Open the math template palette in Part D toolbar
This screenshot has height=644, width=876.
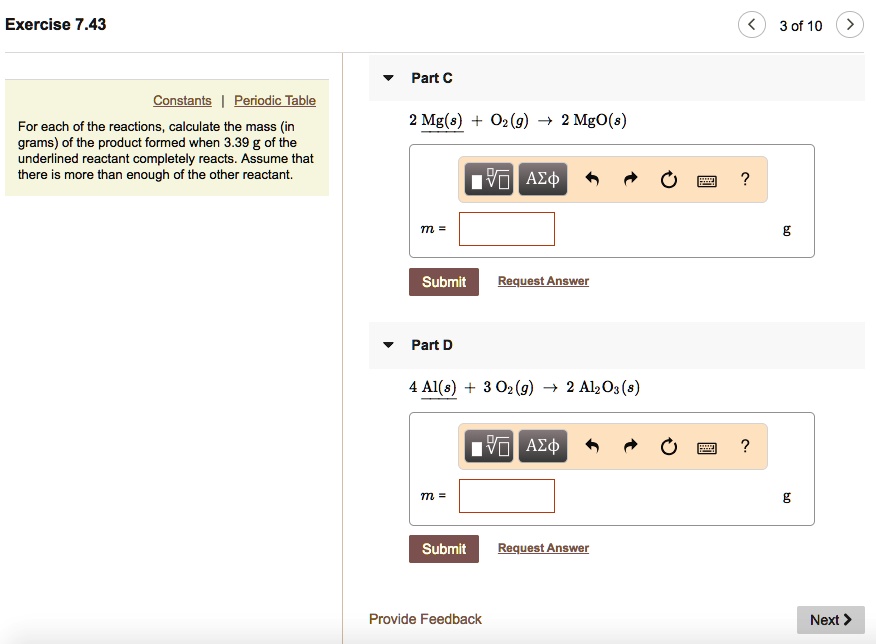tap(489, 446)
